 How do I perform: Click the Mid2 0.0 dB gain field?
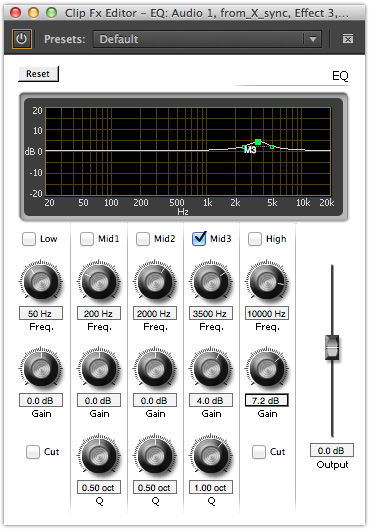(x=155, y=401)
